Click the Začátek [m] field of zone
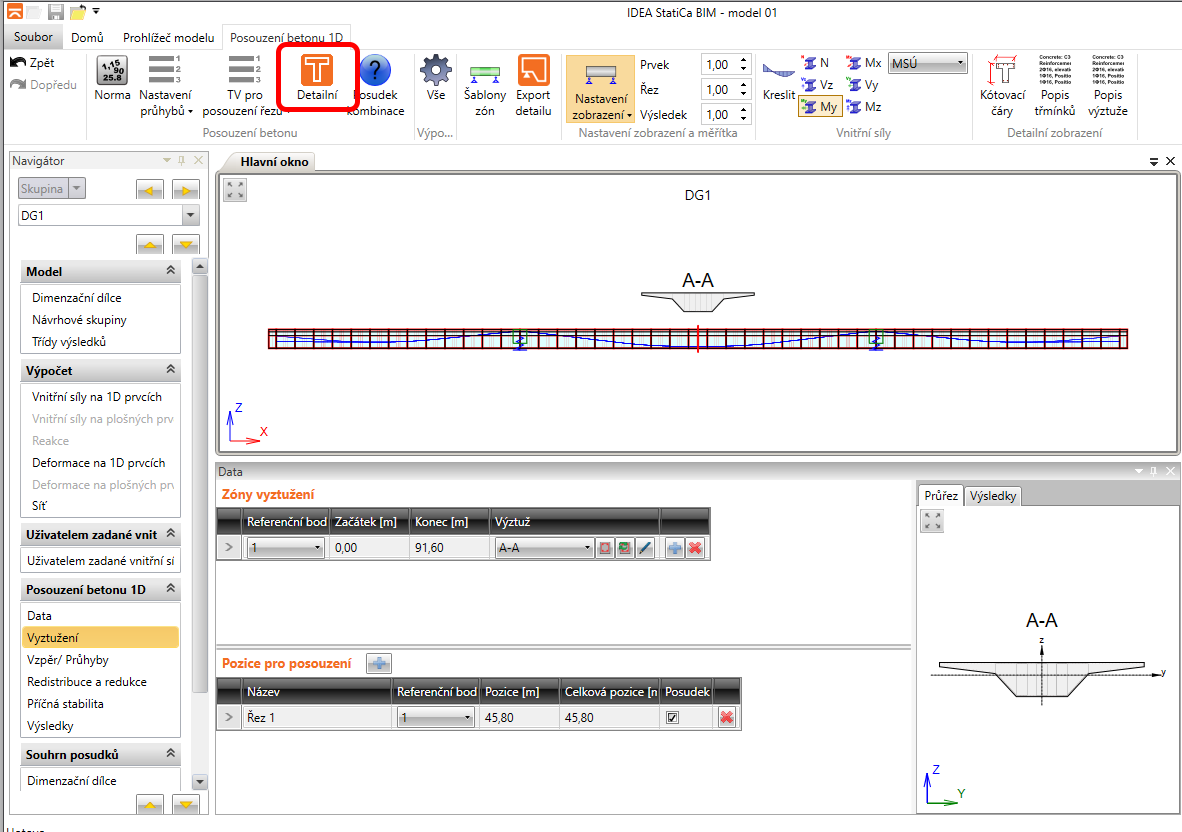This screenshot has width=1182, height=832. [368, 548]
